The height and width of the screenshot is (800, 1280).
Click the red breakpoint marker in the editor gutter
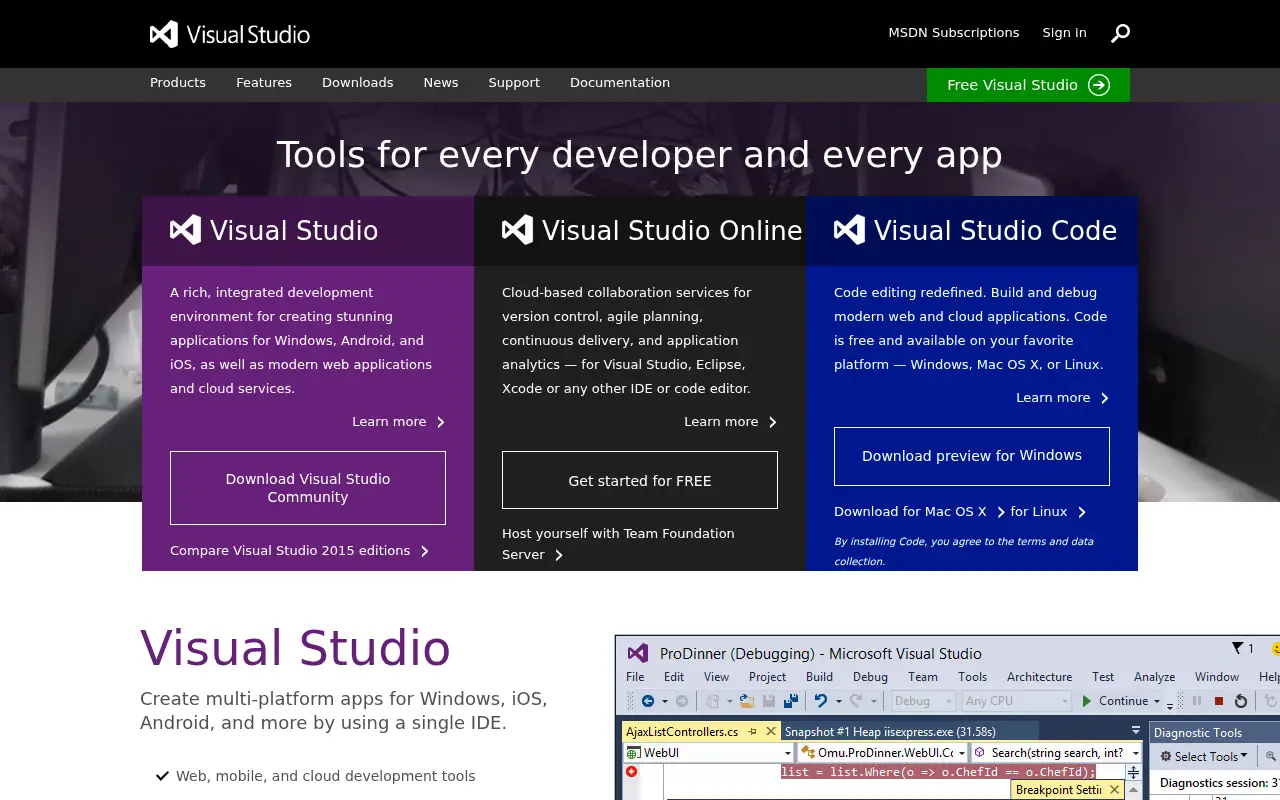click(x=631, y=772)
